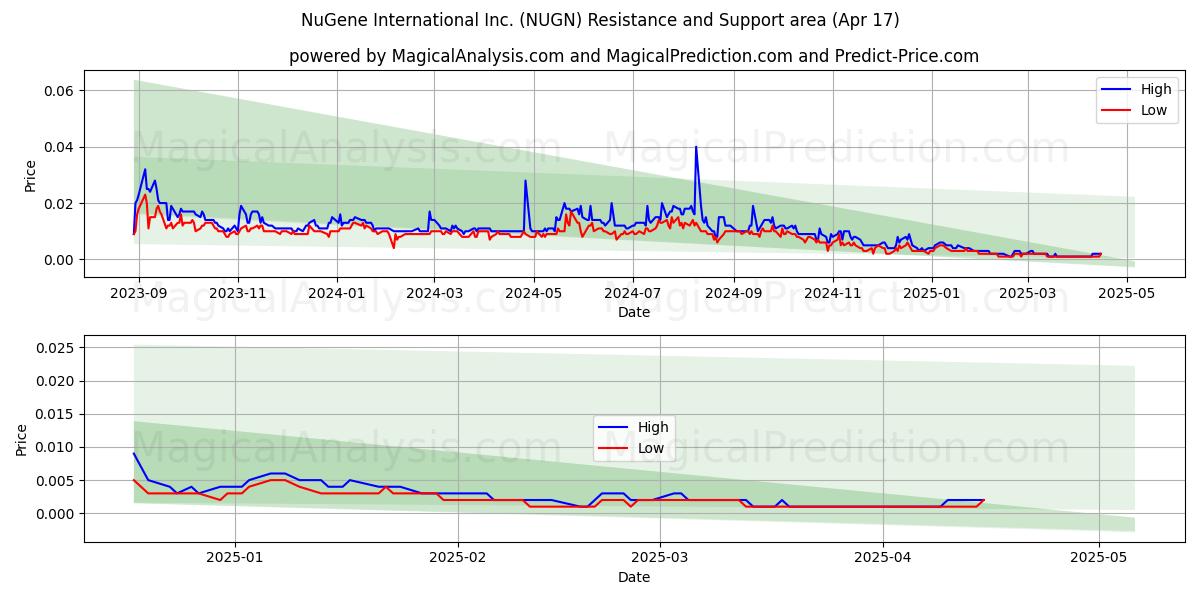Click the '2024-01' date tick label
This screenshot has width=1200, height=600.
click(336, 293)
